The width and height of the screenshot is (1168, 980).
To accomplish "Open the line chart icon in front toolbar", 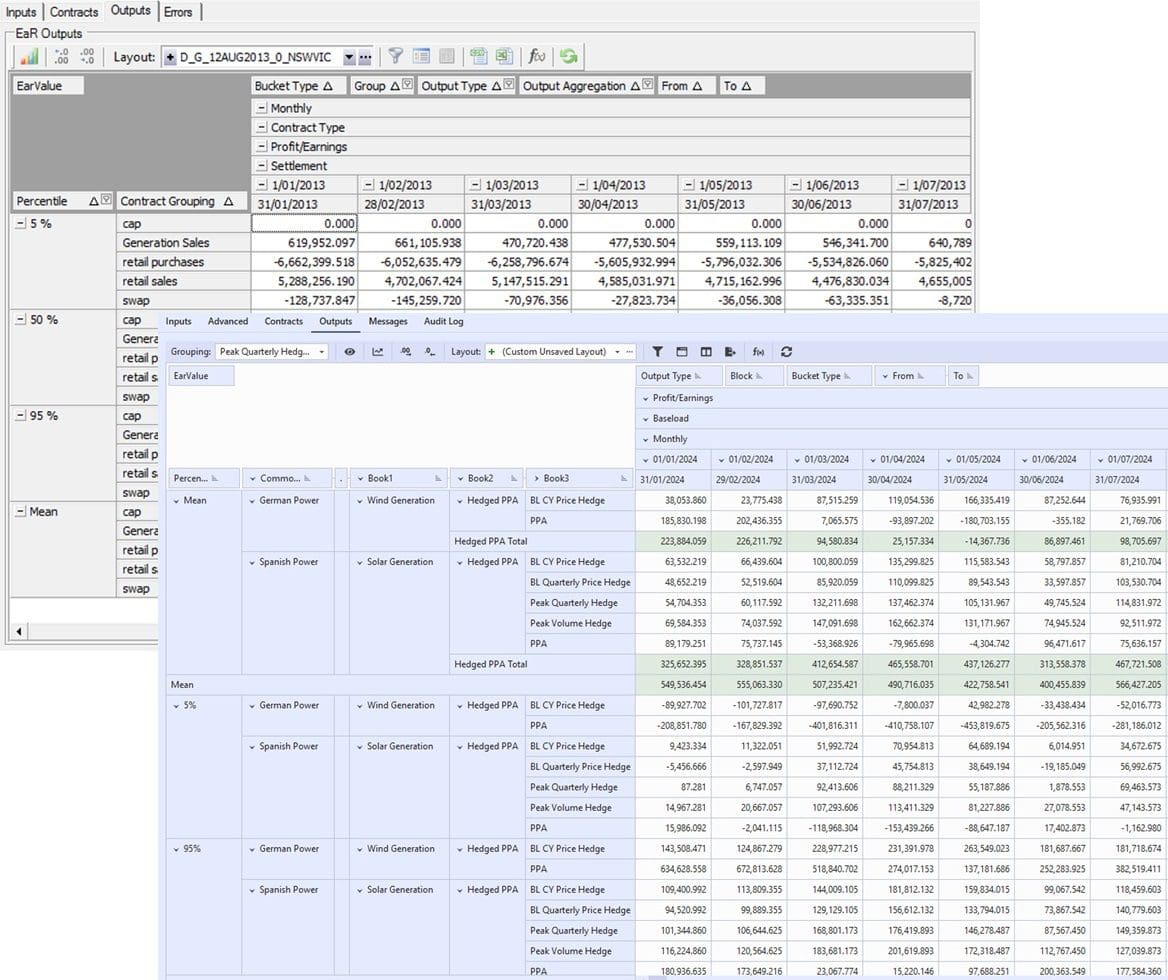I will click(x=378, y=351).
